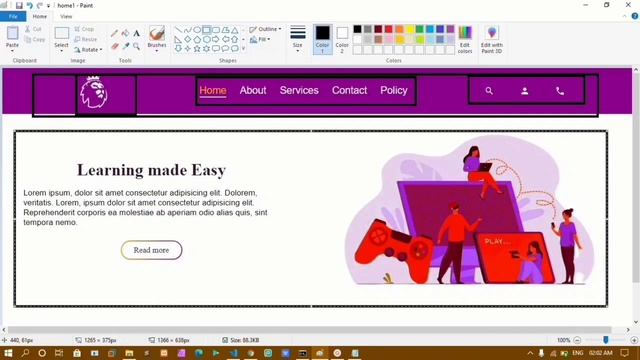Choose the Diamond shape

pyautogui.click(x=187, y=40)
